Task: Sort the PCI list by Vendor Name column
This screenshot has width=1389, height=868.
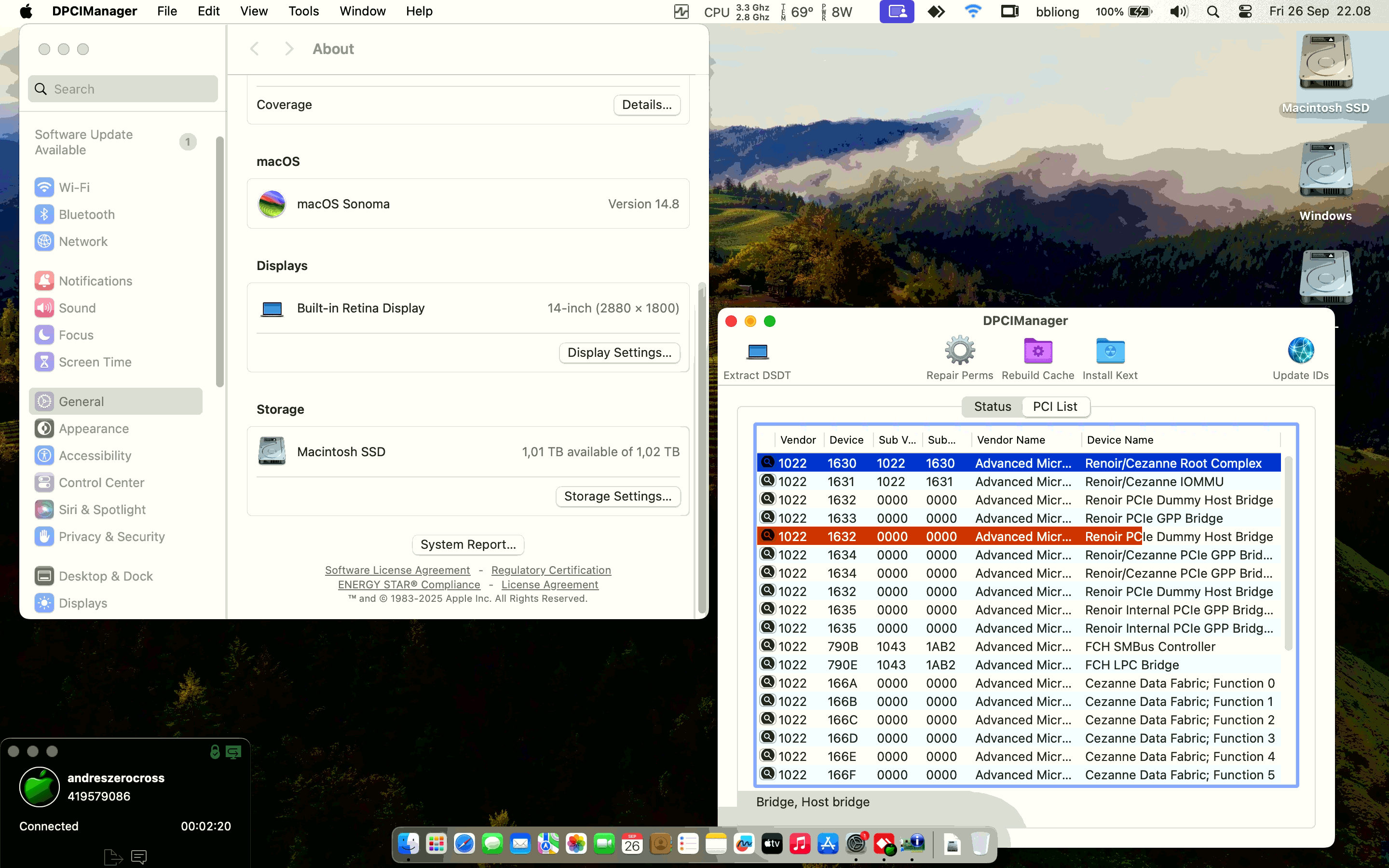Action: (1026, 440)
